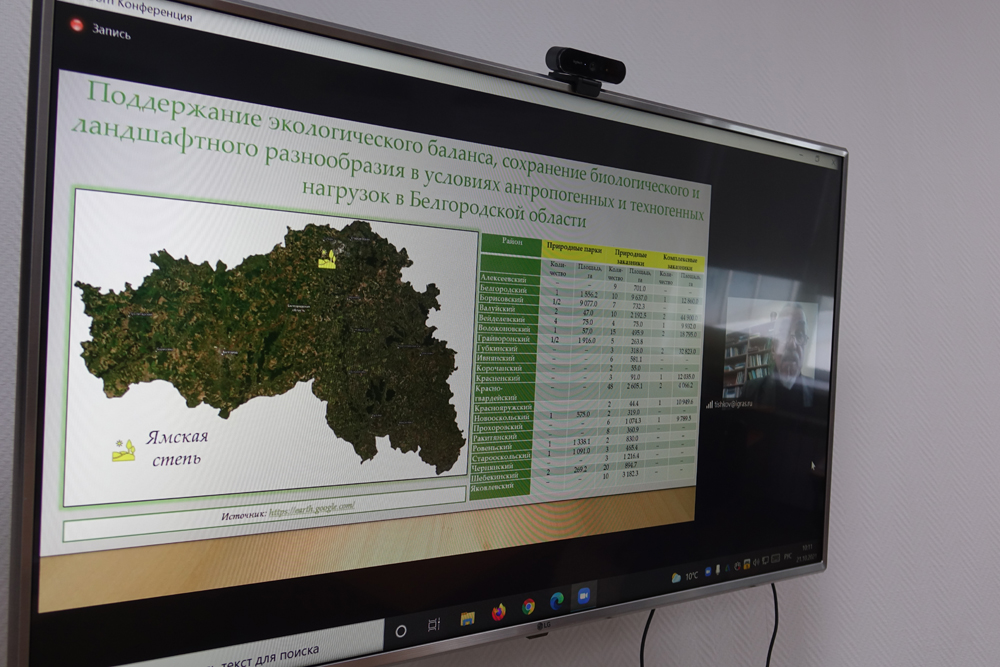Image resolution: width=1000 pixels, height=667 pixels.
Task: Click the Комплексные заказники column header
Action: [680, 263]
